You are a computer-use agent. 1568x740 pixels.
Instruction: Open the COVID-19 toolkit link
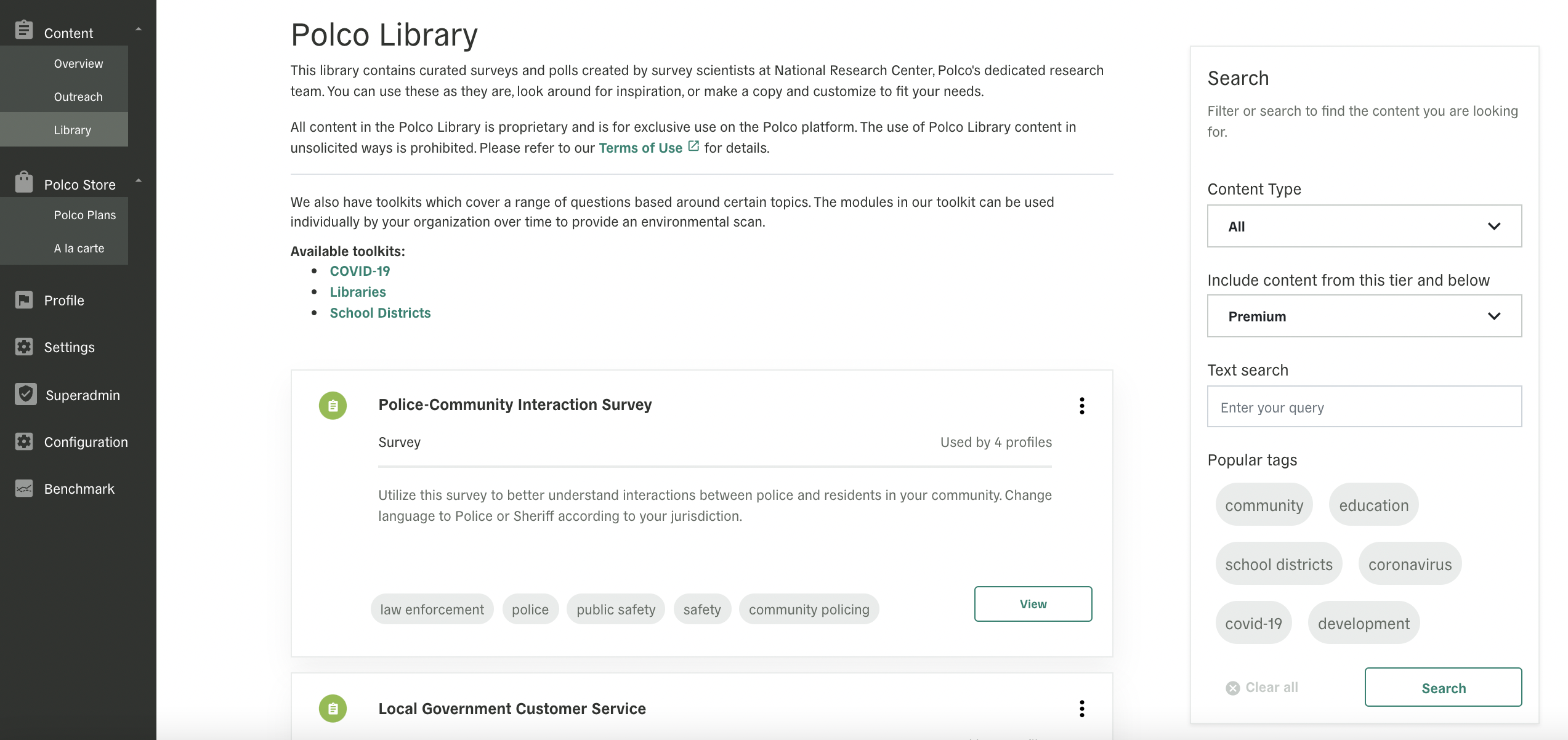pyautogui.click(x=360, y=271)
